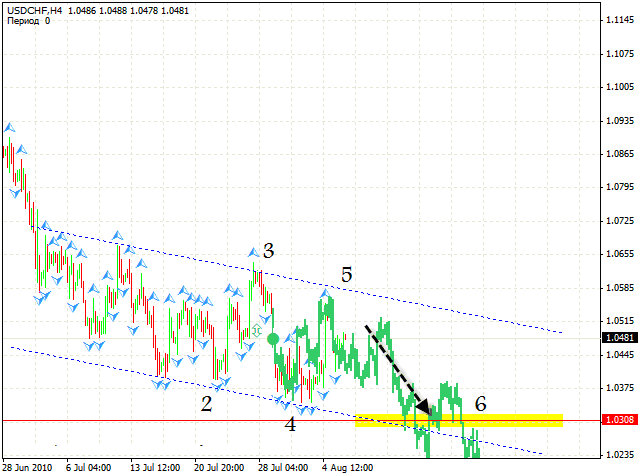Image resolution: width=638 pixels, height=475 pixels.
Task: Select the yellow target zone rectangle
Action: 459,420
